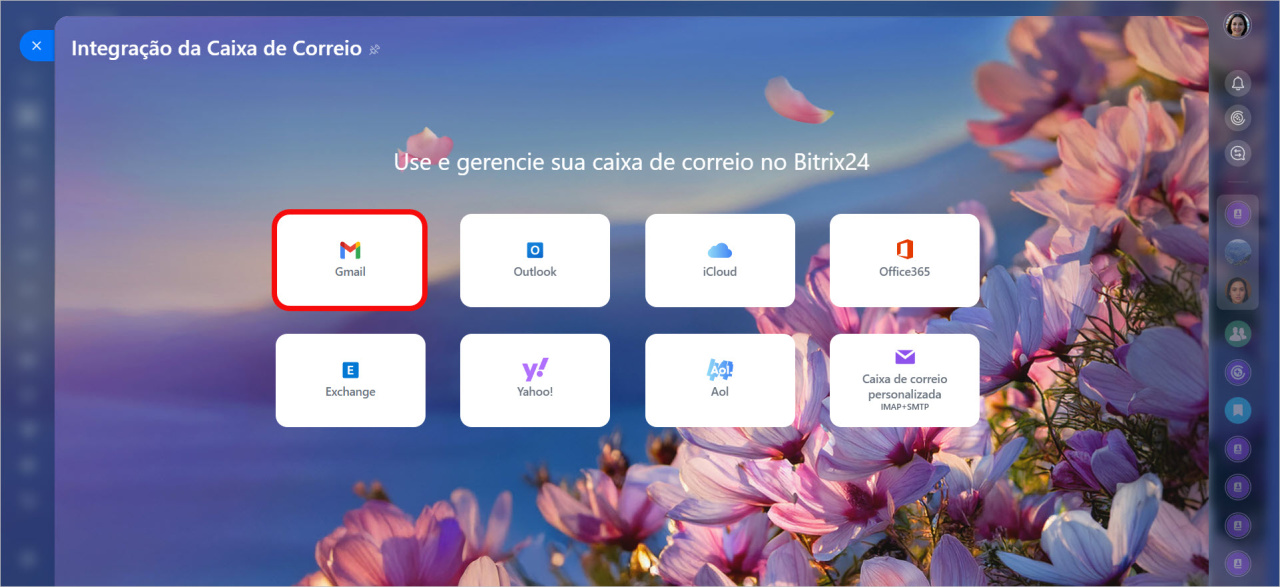Open the chat search bubble icon
The height and width of the screenshot is (587, 1280).
point(1238,153)
